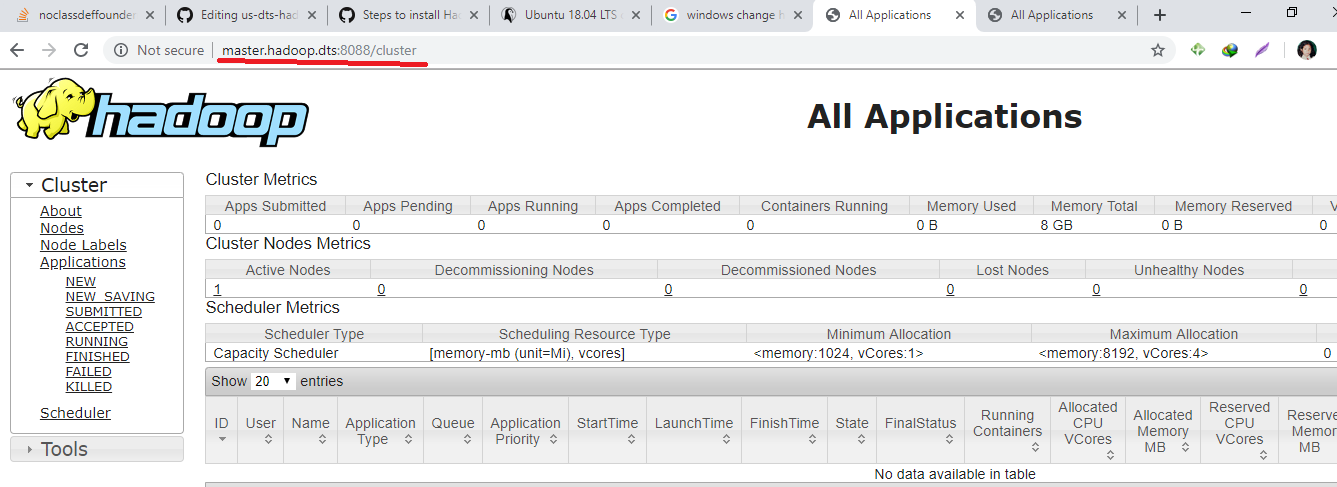Screen dimensions: 1337x487
Task: Open the Active Nodes count link
Action: point(217,289)
